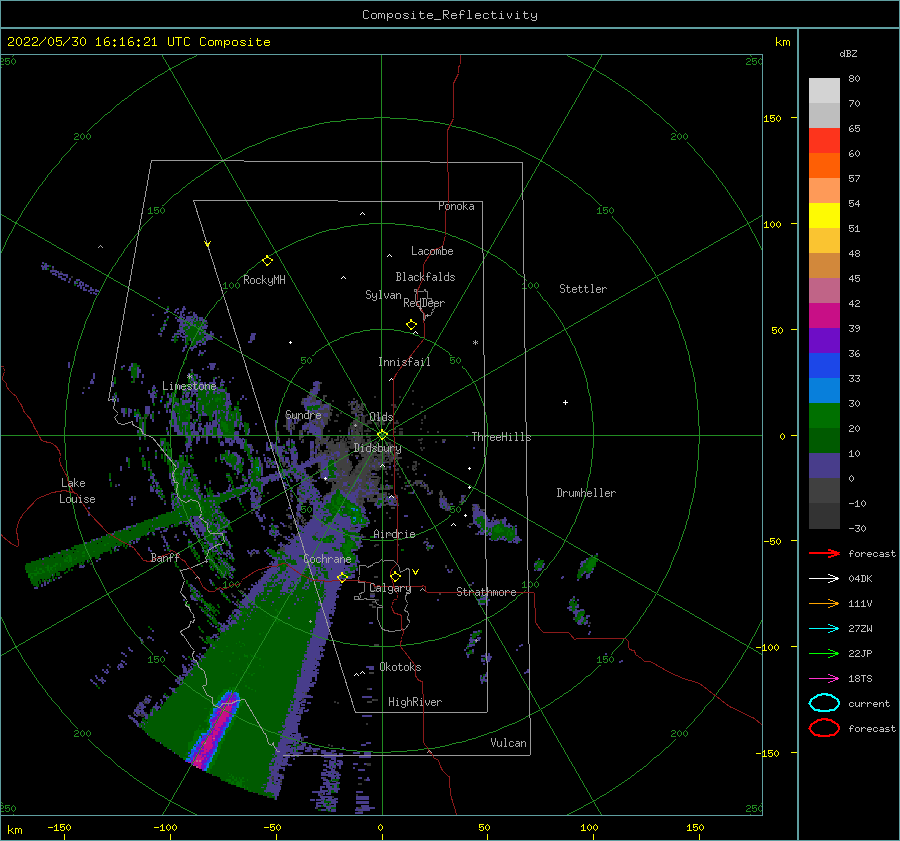Screen dimensions: 900x841
Task: Click the yellow radar site diamond at Olds
Action: point(382,435)
